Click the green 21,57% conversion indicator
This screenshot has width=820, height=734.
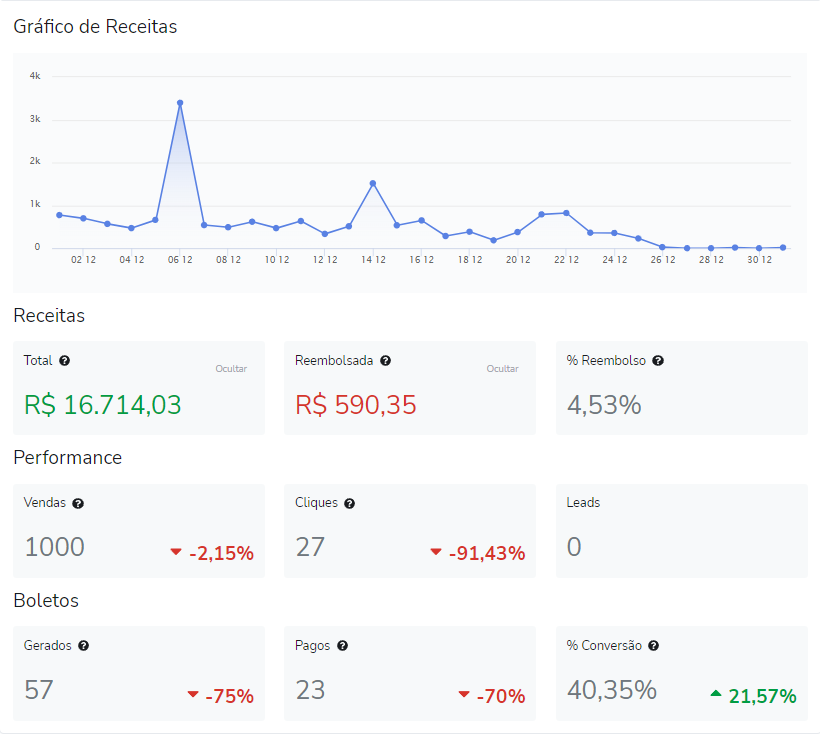tap(753, 696)
